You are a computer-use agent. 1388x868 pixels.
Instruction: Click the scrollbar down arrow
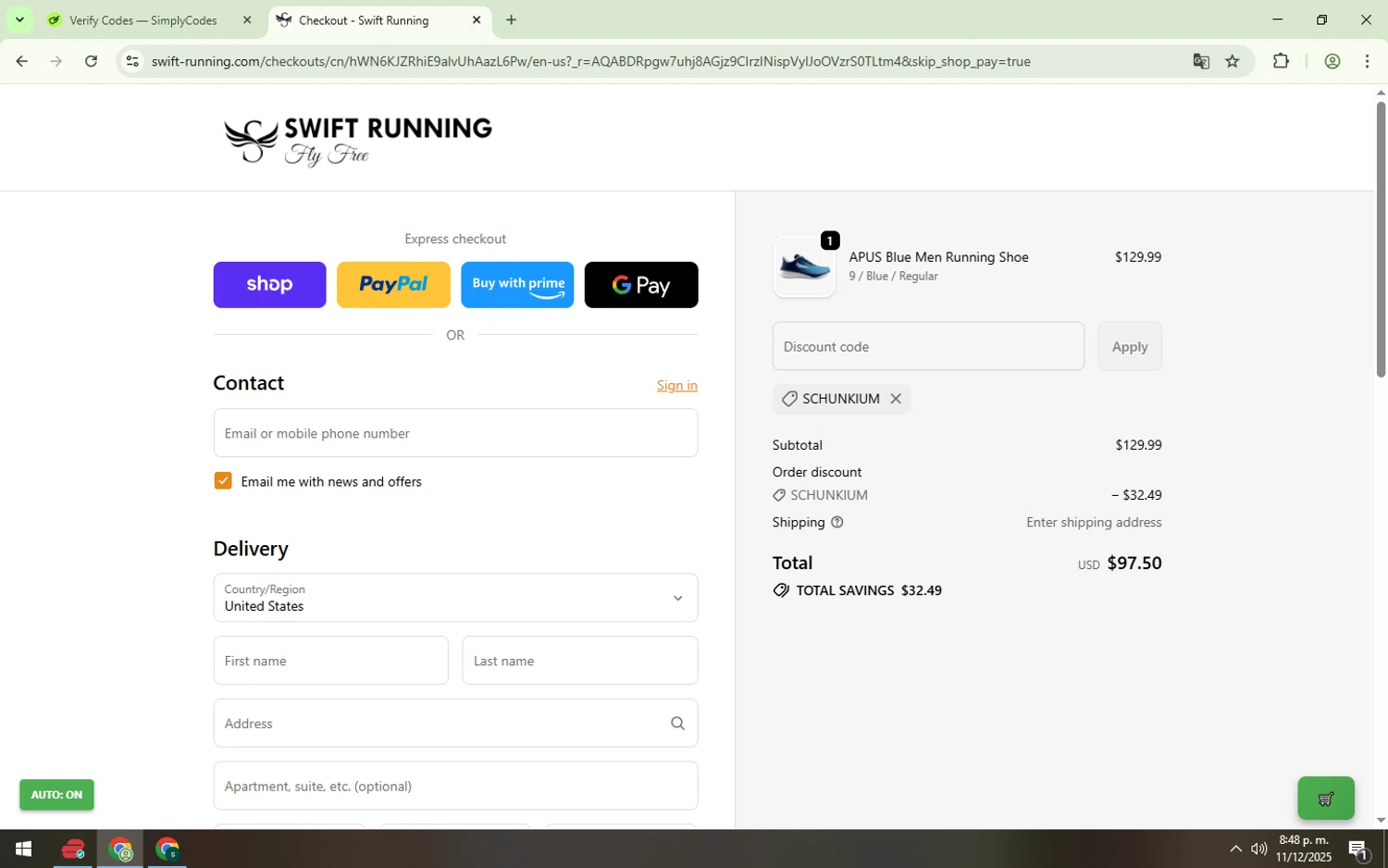point(1381,820)
